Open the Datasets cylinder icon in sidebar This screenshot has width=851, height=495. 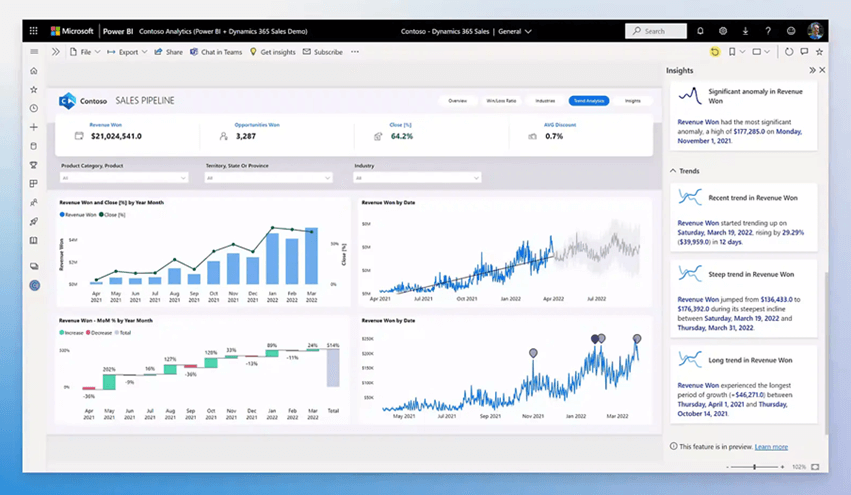34,146
